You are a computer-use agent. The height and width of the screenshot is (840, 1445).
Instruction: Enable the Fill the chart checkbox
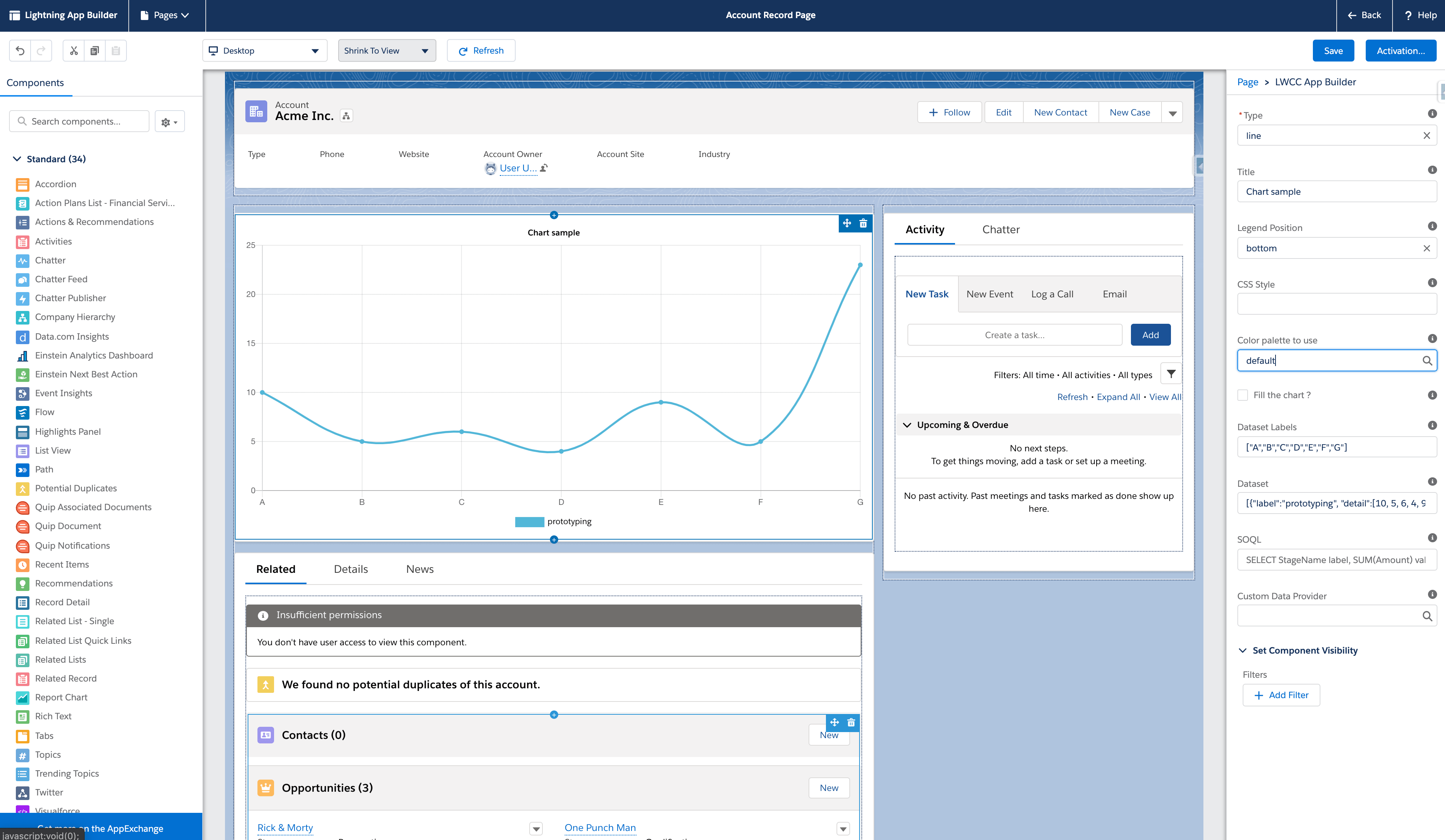tap(1243, 395)
